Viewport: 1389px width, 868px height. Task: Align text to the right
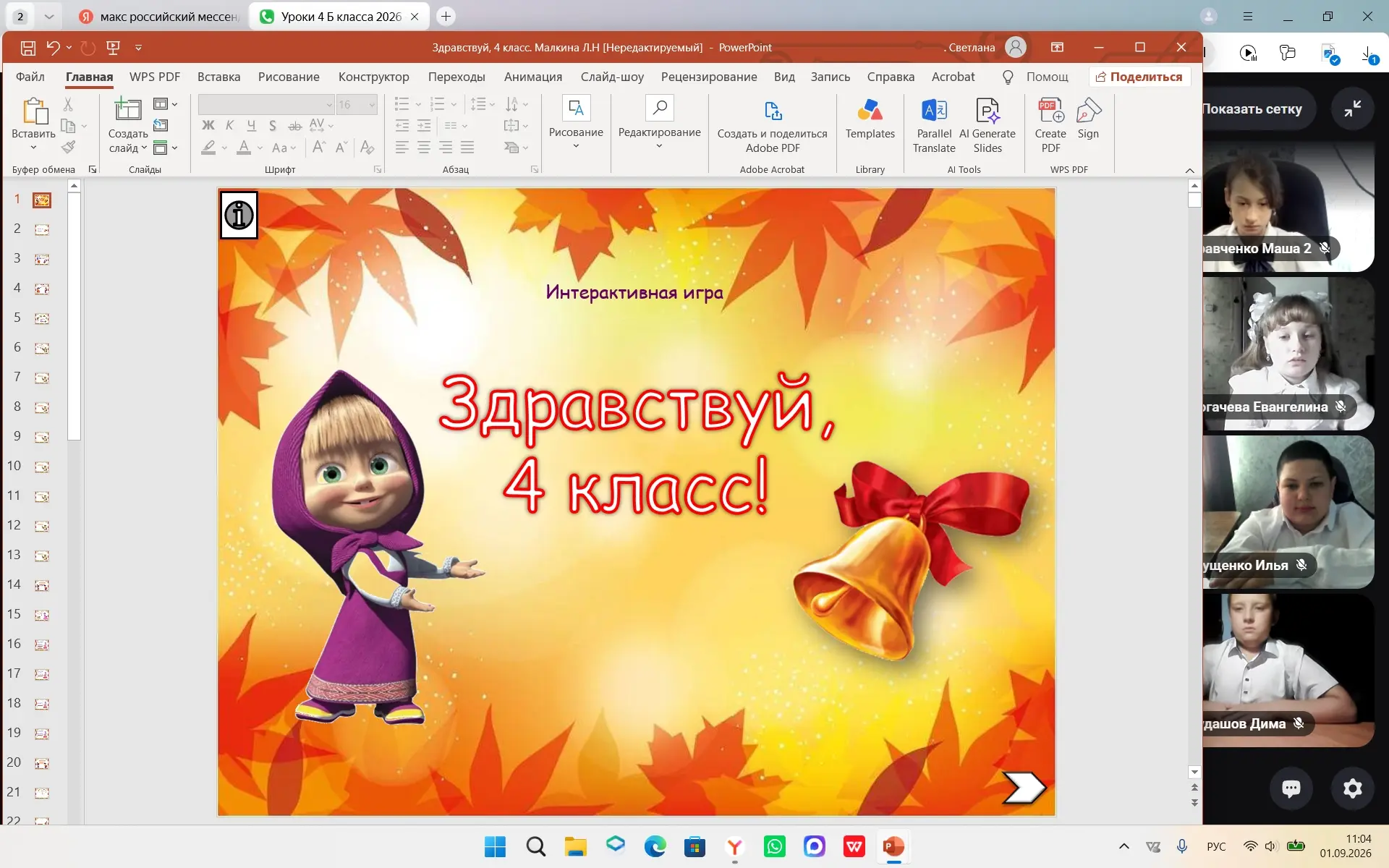click(x=446, y=148)
